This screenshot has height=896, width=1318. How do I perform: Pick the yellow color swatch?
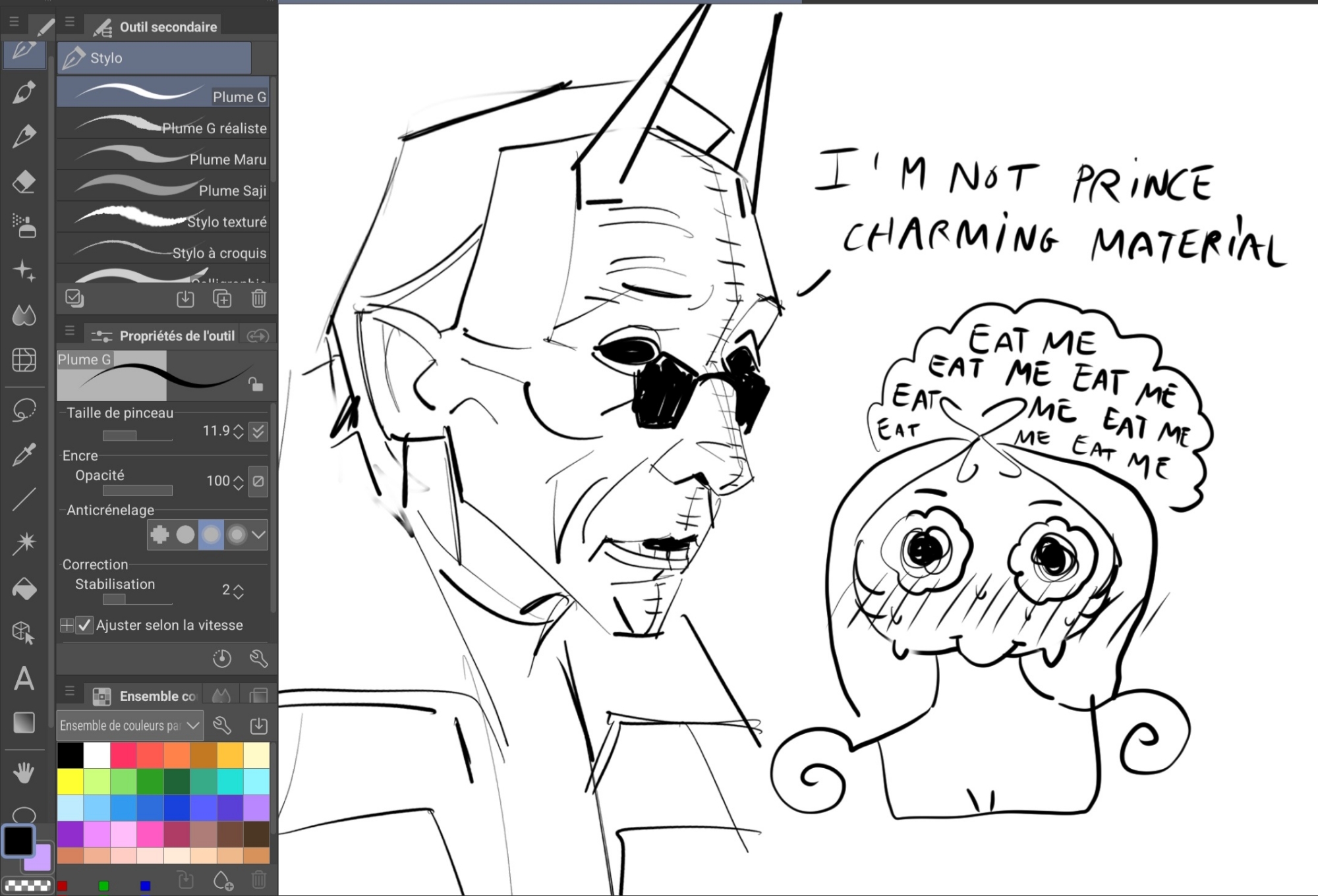point(70,782)
